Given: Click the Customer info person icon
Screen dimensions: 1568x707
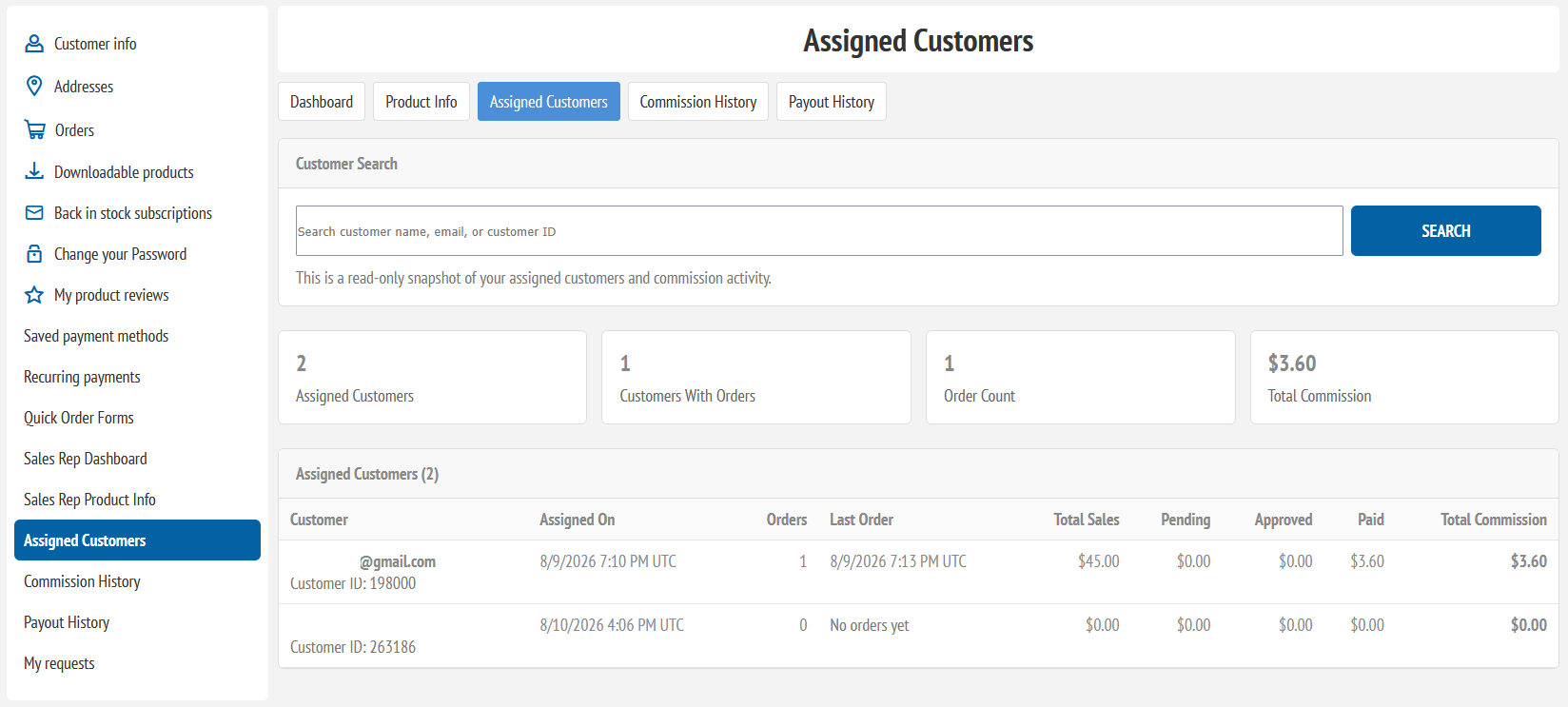Looking at the screenshot, I should point(34,44).
